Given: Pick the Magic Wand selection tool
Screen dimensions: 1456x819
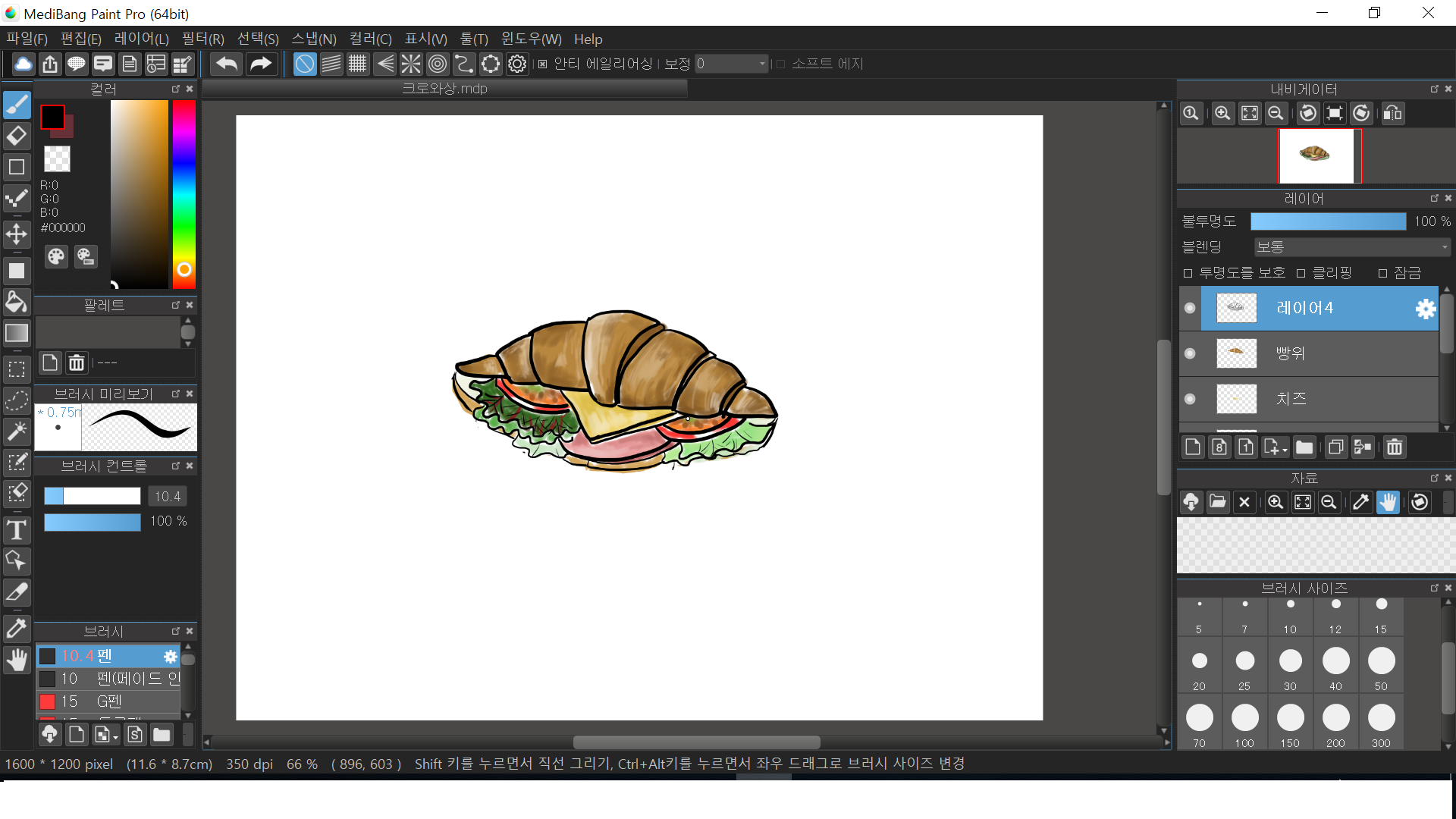Looking at the screenshot, I should [17, 431].
